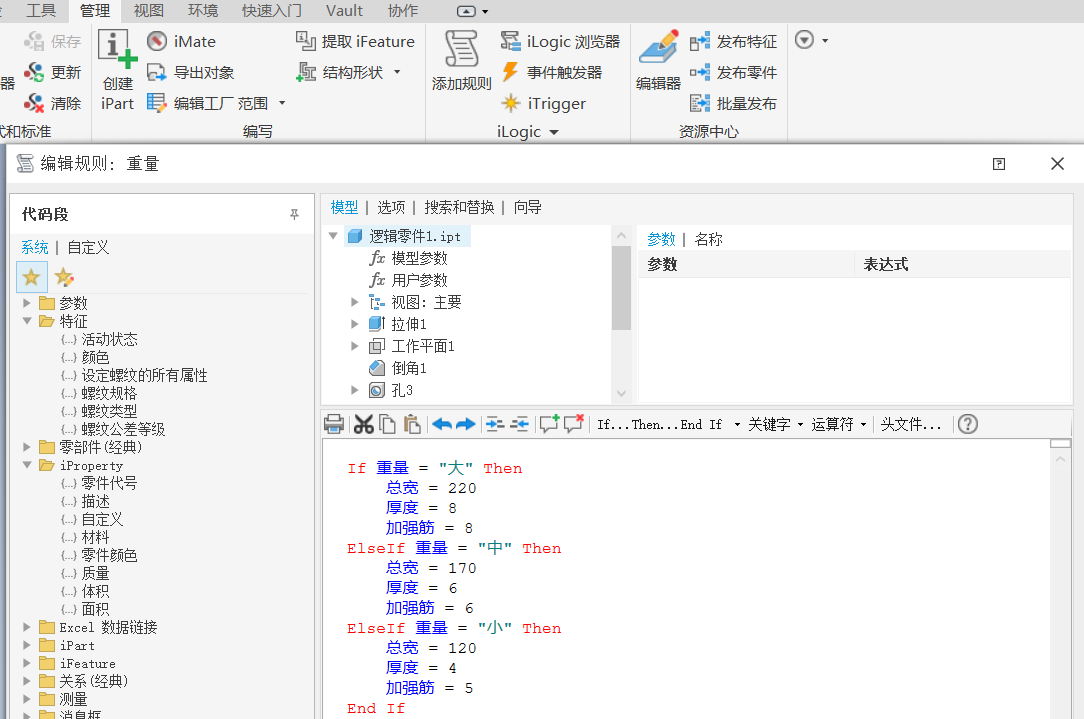
Task: Click the 更新 style icon
Action: [33, 72]
